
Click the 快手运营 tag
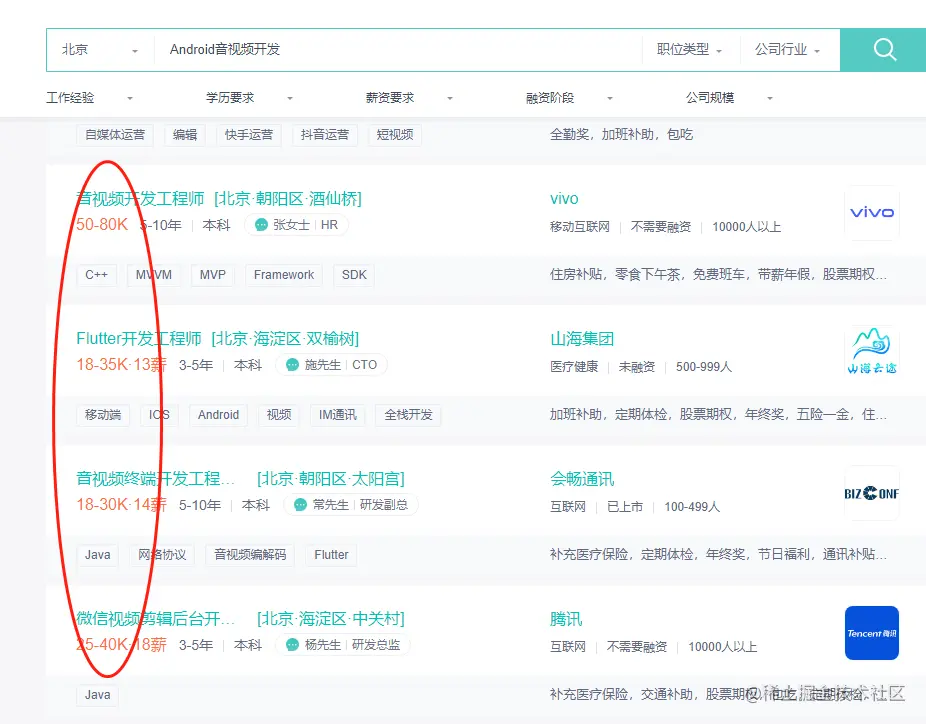[x=249, y=135]
